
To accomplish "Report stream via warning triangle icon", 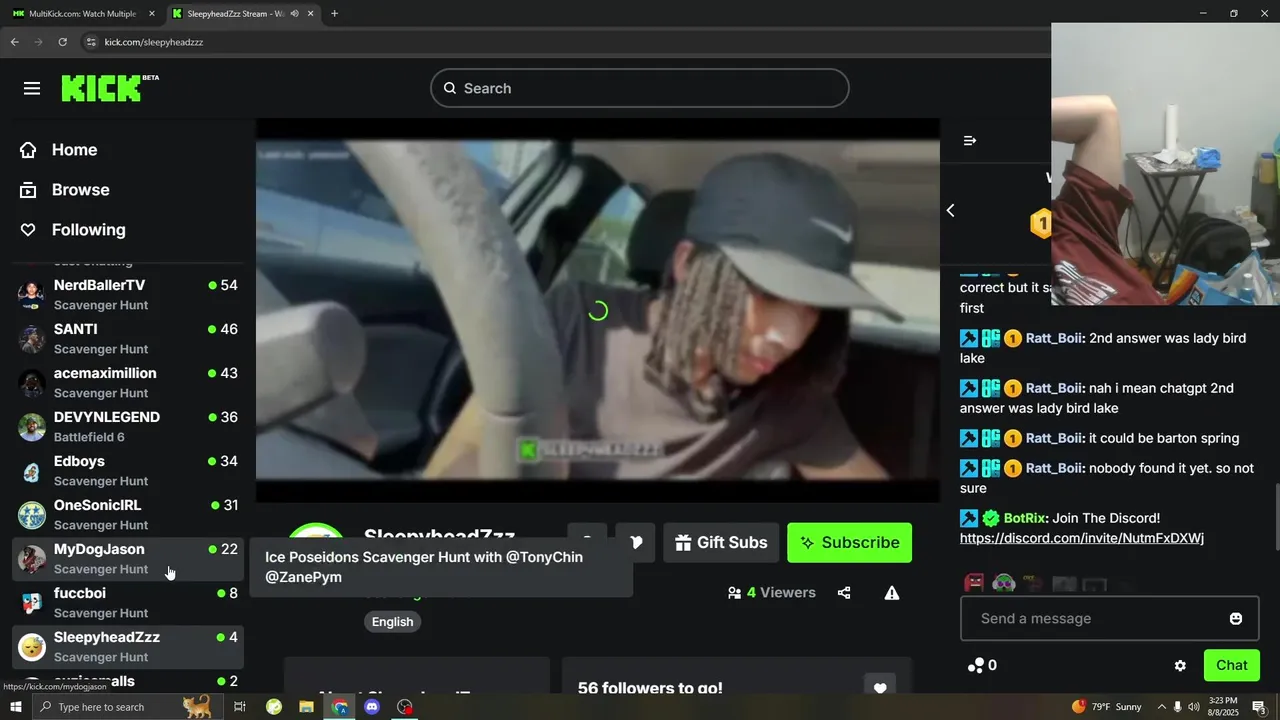I will pos(892,593).
